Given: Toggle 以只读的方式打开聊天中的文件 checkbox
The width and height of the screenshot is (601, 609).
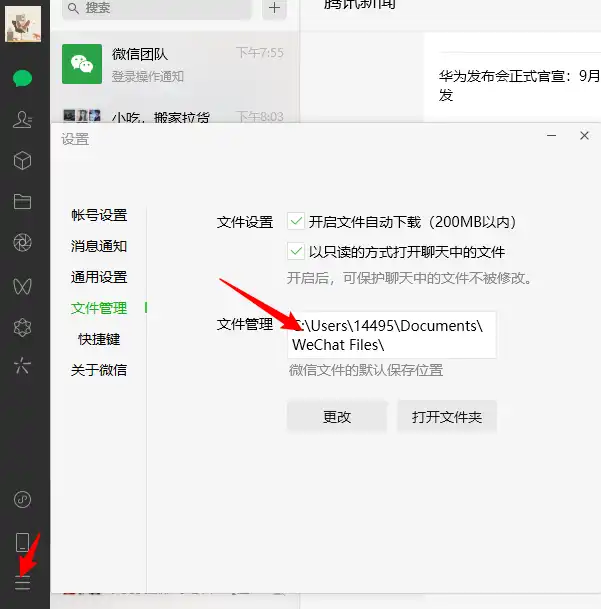Looking at the screenshot, I should point(296,251).
